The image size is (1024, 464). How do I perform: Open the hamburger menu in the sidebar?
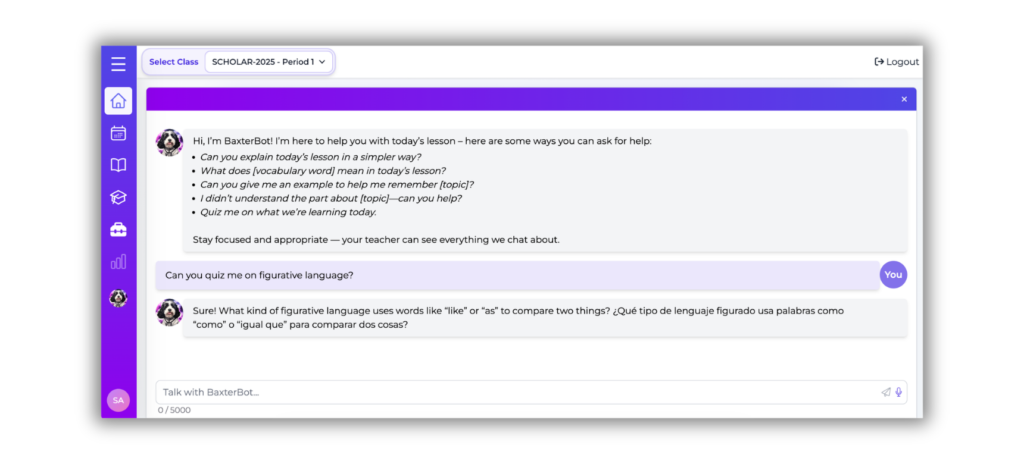(x=118, y=64)
